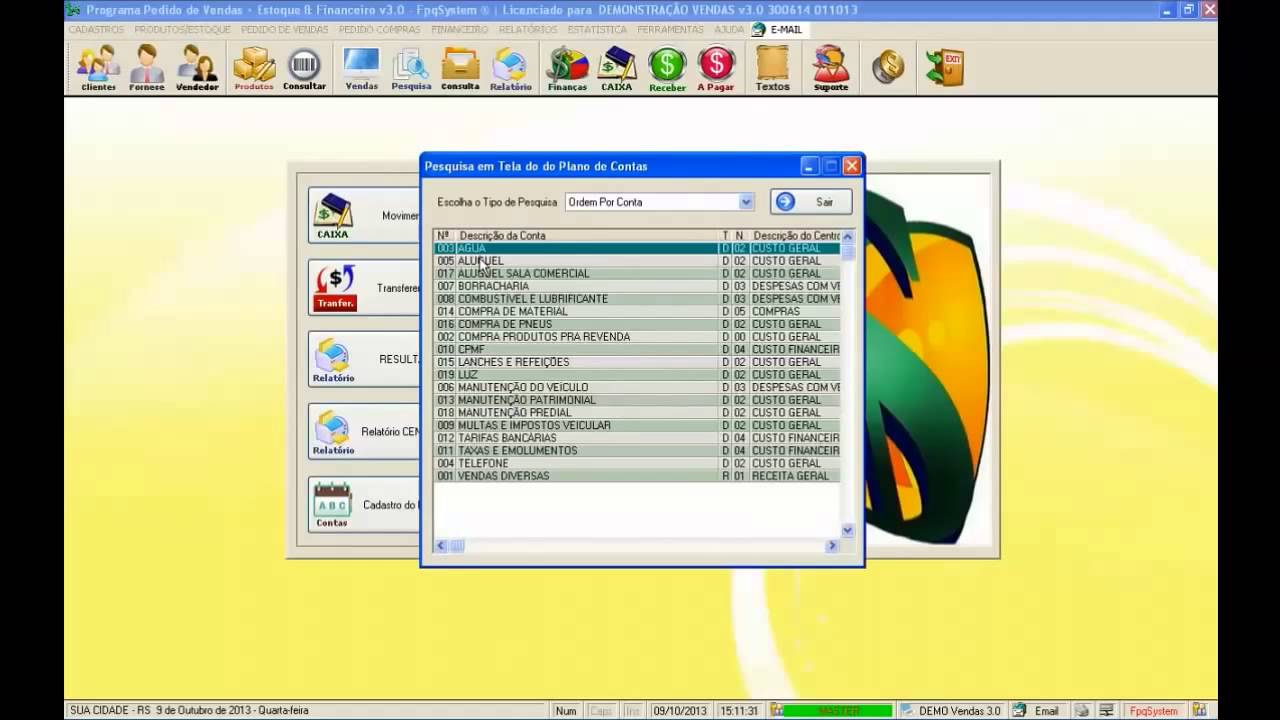Click the Relatório icon beside RESULTA
Viewport: 1280px width, 720px height.
pyautogui.click(x=333, y=359)
